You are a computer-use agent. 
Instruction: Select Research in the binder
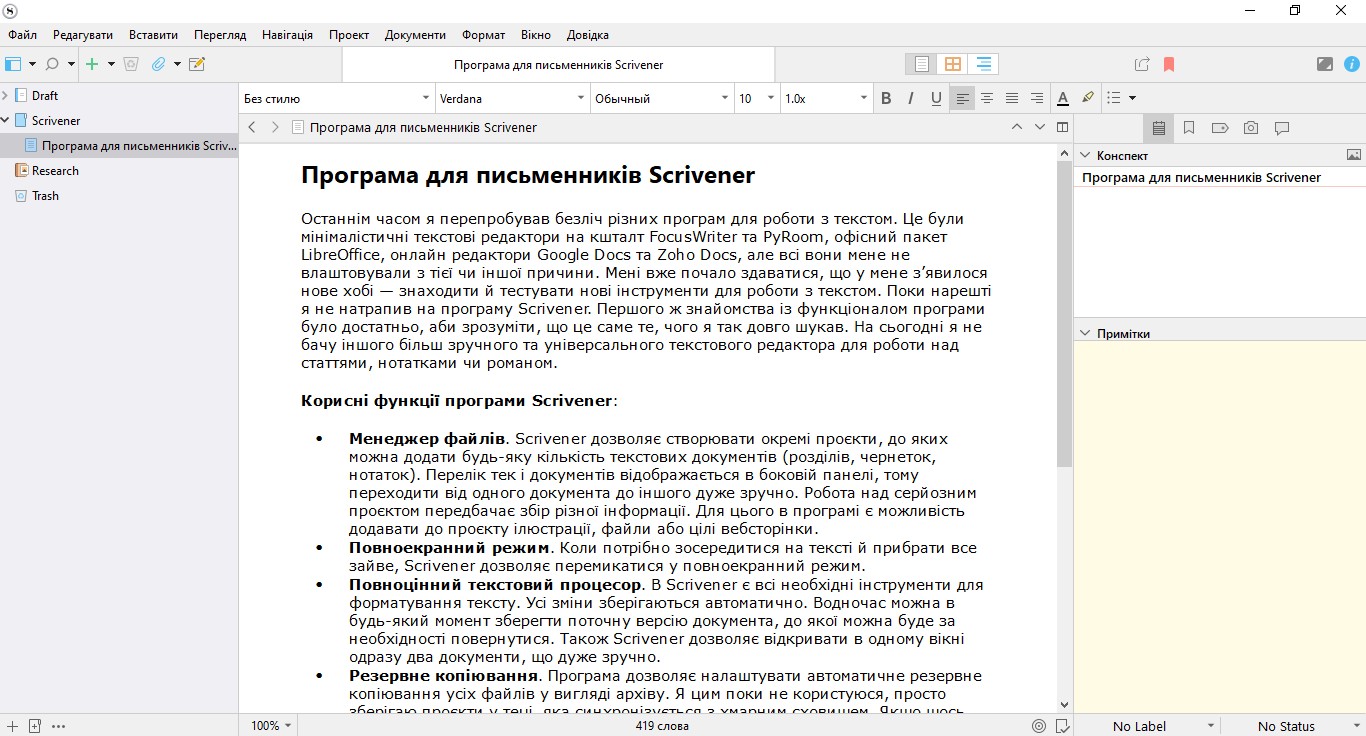point(55,170)
